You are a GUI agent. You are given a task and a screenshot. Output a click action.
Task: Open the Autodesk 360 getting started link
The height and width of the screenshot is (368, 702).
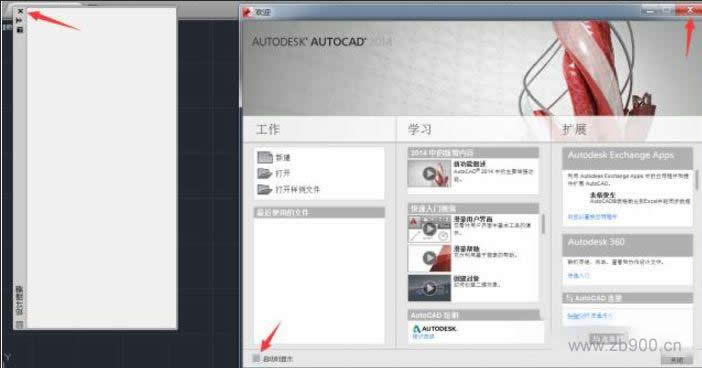pos(578,276)
